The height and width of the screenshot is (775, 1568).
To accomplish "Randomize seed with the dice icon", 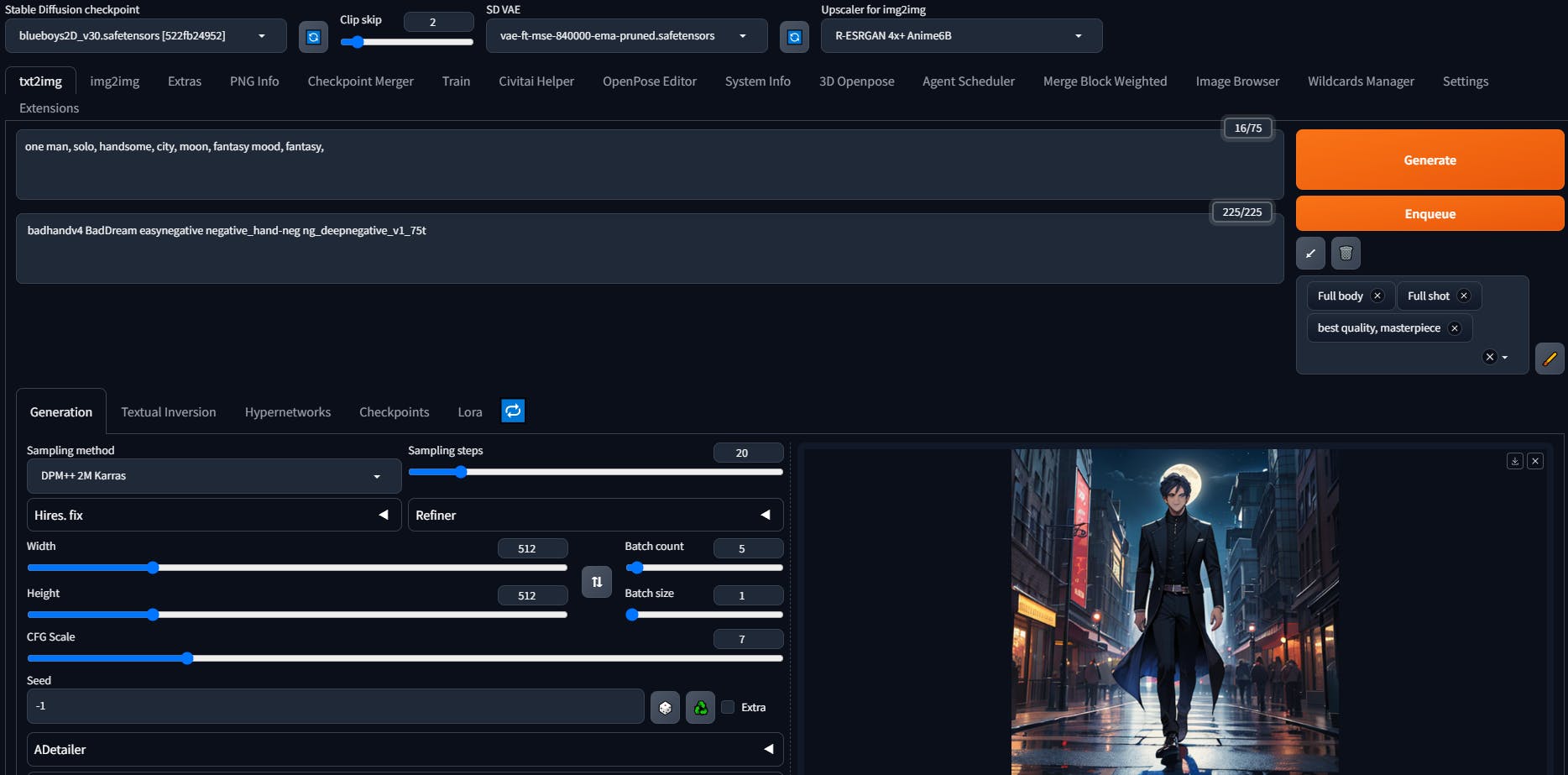I will tap(665, 708).
